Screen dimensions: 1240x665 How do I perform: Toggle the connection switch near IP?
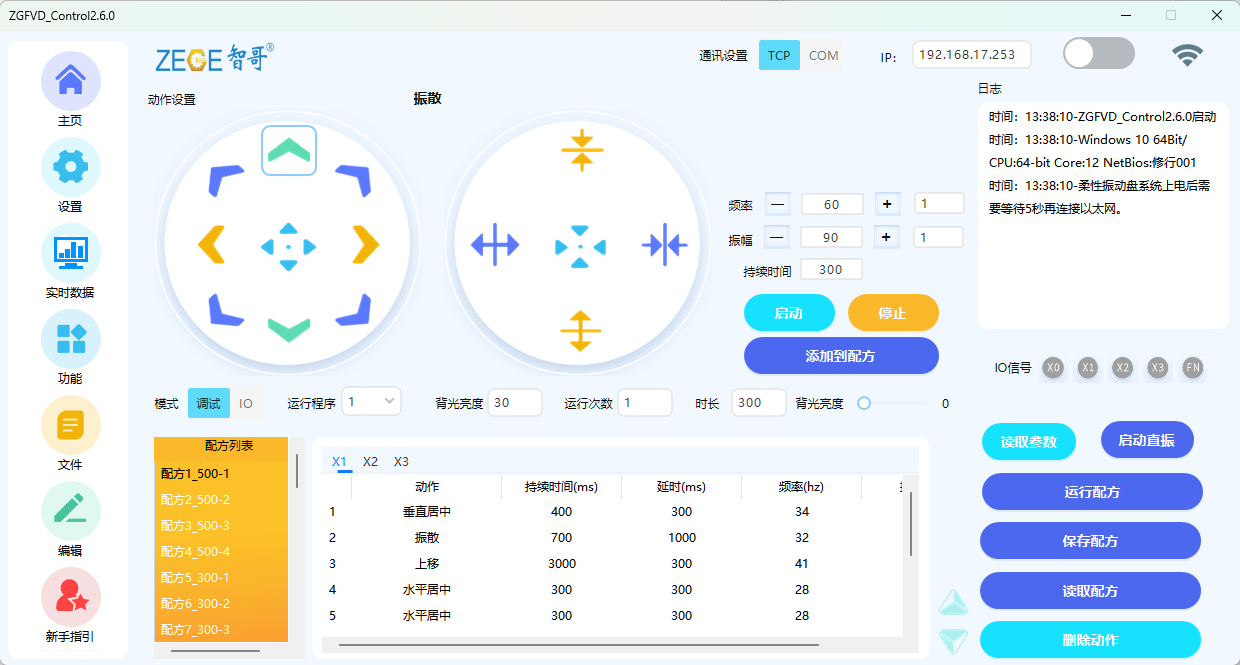click(1099, 53)
